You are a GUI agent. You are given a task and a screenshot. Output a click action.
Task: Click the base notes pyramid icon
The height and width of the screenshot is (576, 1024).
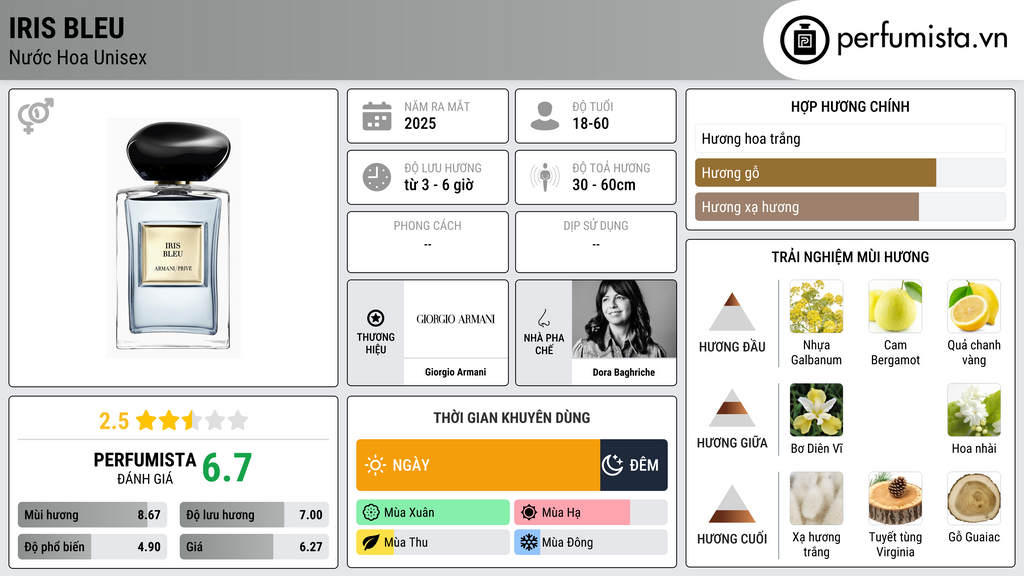tap(732, 504)
